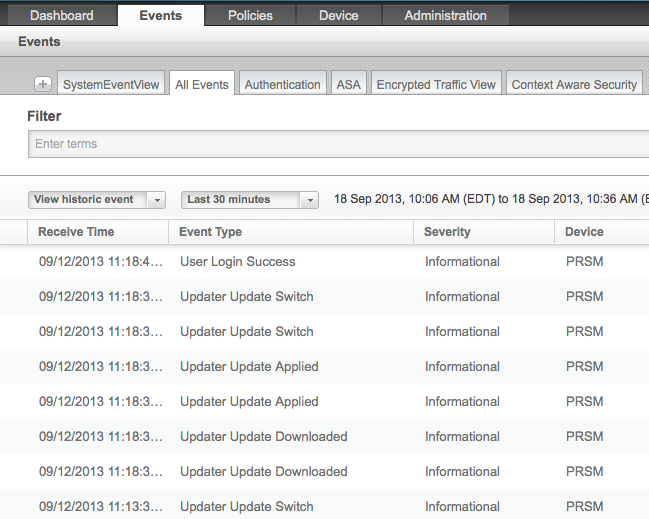The image size is (649, 519).
Task: Select the first Updater Update Downloaded event
Action: [264, 437]
